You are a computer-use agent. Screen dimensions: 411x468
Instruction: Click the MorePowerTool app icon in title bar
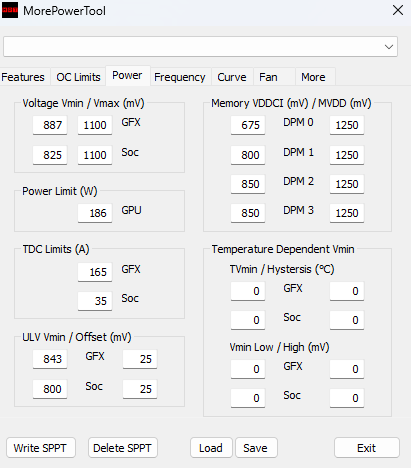click(x=10, y=10)
